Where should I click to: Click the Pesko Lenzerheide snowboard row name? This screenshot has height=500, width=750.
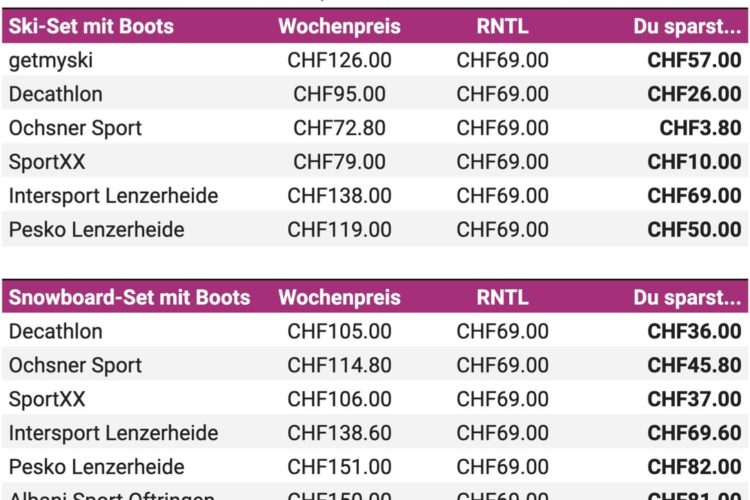[x=96, y=467]
